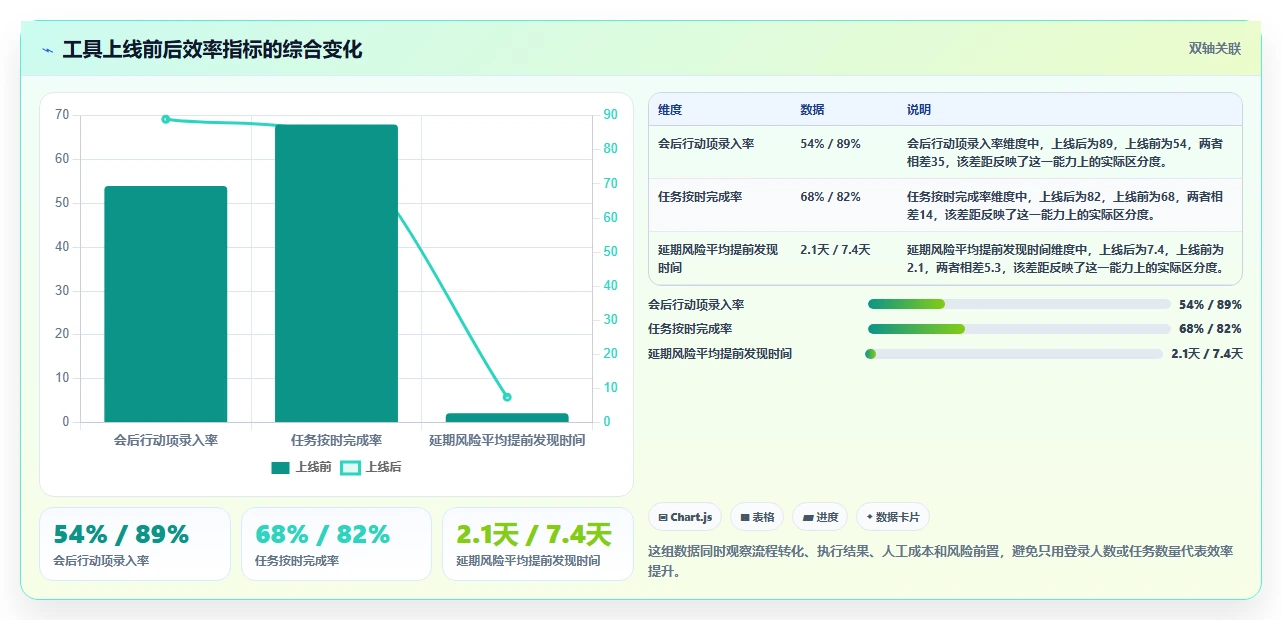Click the 延期风险平均提前发现时间 progress bar

point(1014,354)
